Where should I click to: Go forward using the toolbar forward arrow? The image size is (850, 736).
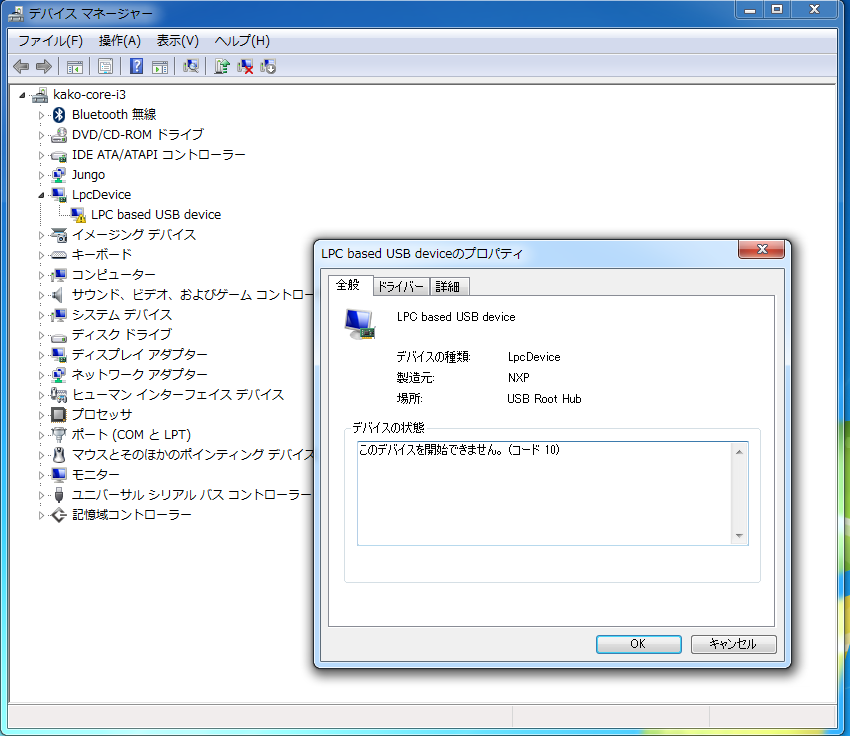(x=44, y=67)
